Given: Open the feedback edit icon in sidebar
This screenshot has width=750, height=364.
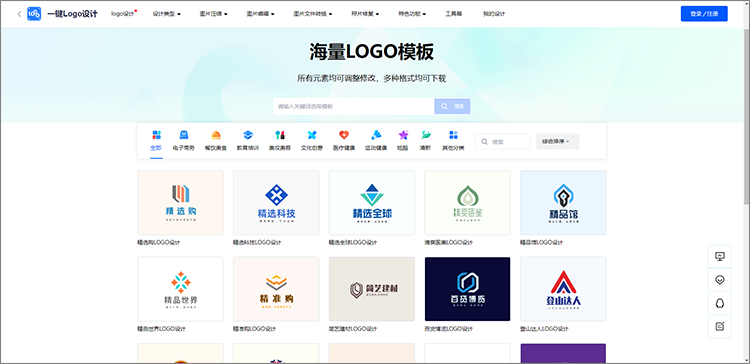Looking at the screenshot, I should [x=720, y=327].
